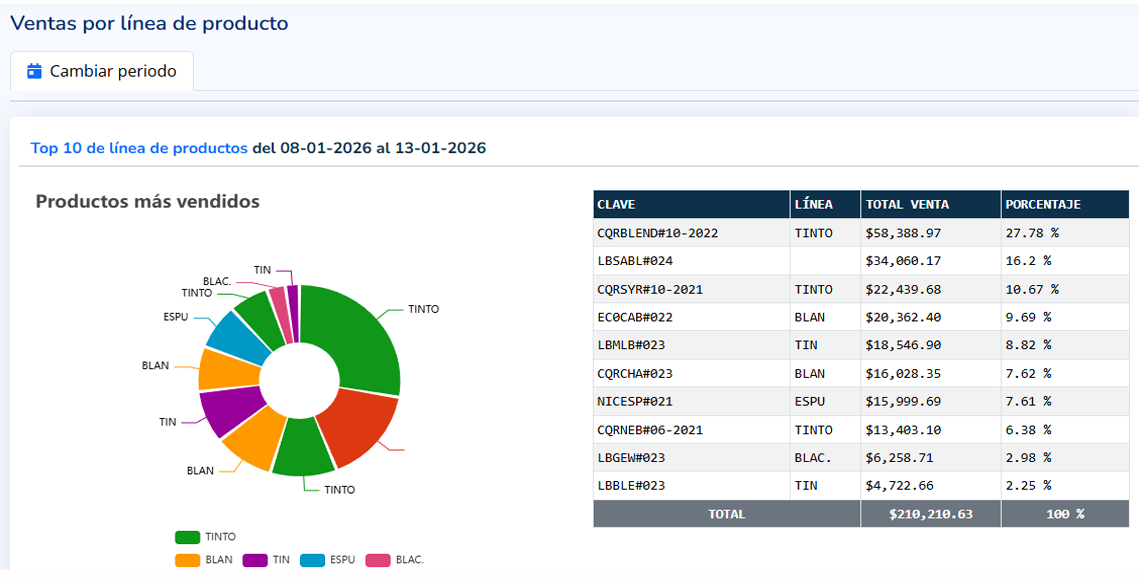Select the NICESP#021 product key cell
This screenshot has height=582, width=1139.
[635, 401]
